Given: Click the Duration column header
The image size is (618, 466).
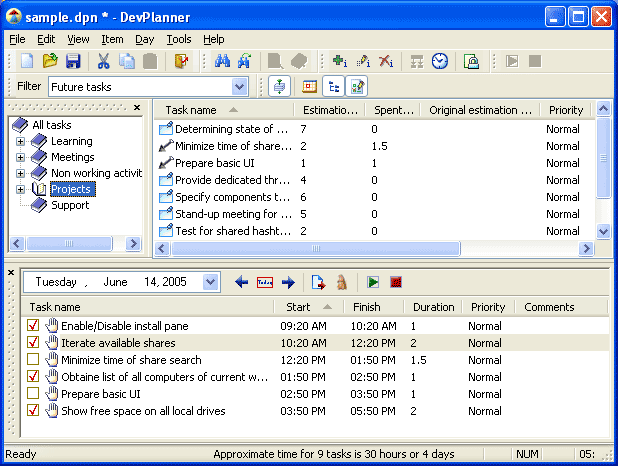Looking at the screenshot, I should coord(433,307).
